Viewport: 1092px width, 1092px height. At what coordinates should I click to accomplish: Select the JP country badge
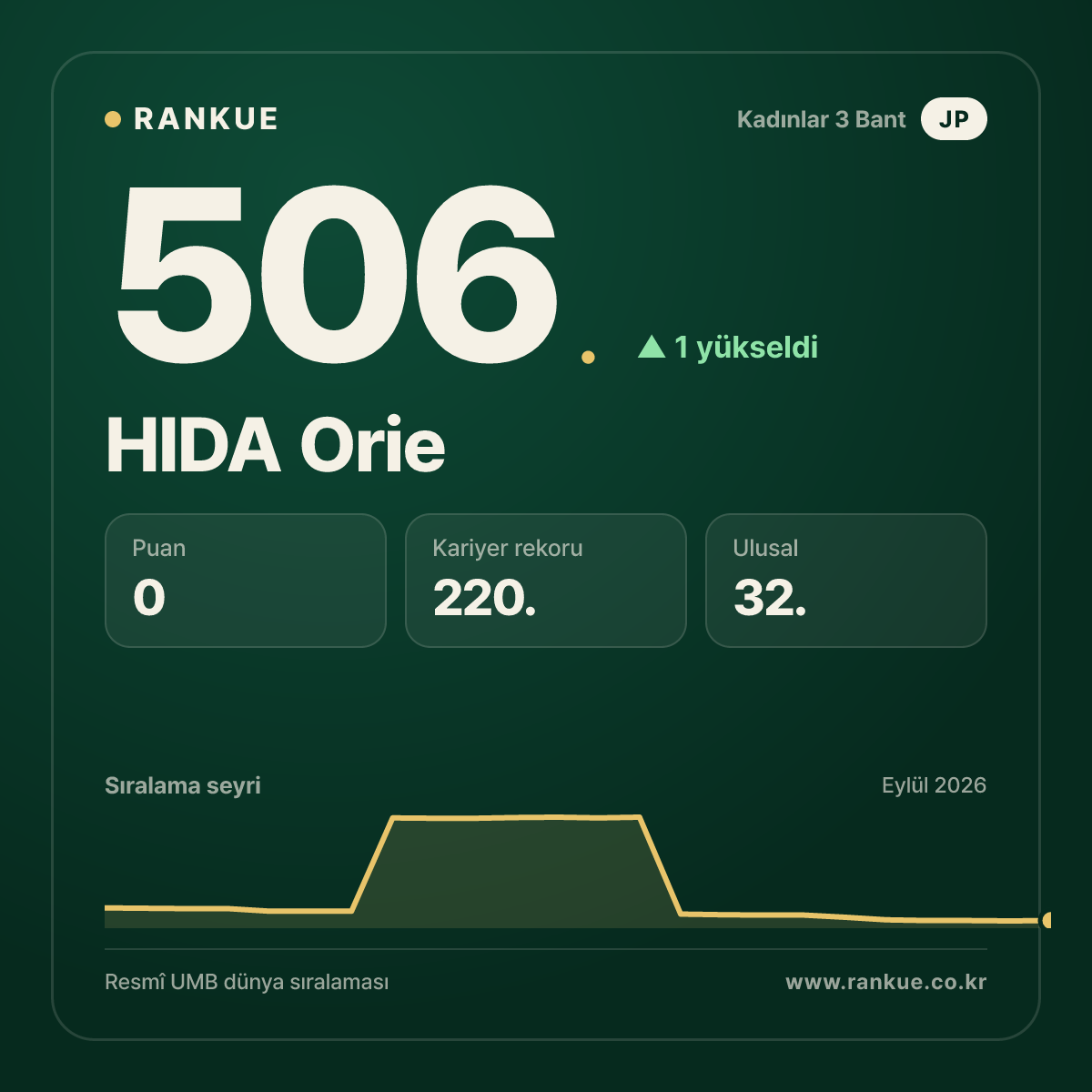[x=954, y=119]
